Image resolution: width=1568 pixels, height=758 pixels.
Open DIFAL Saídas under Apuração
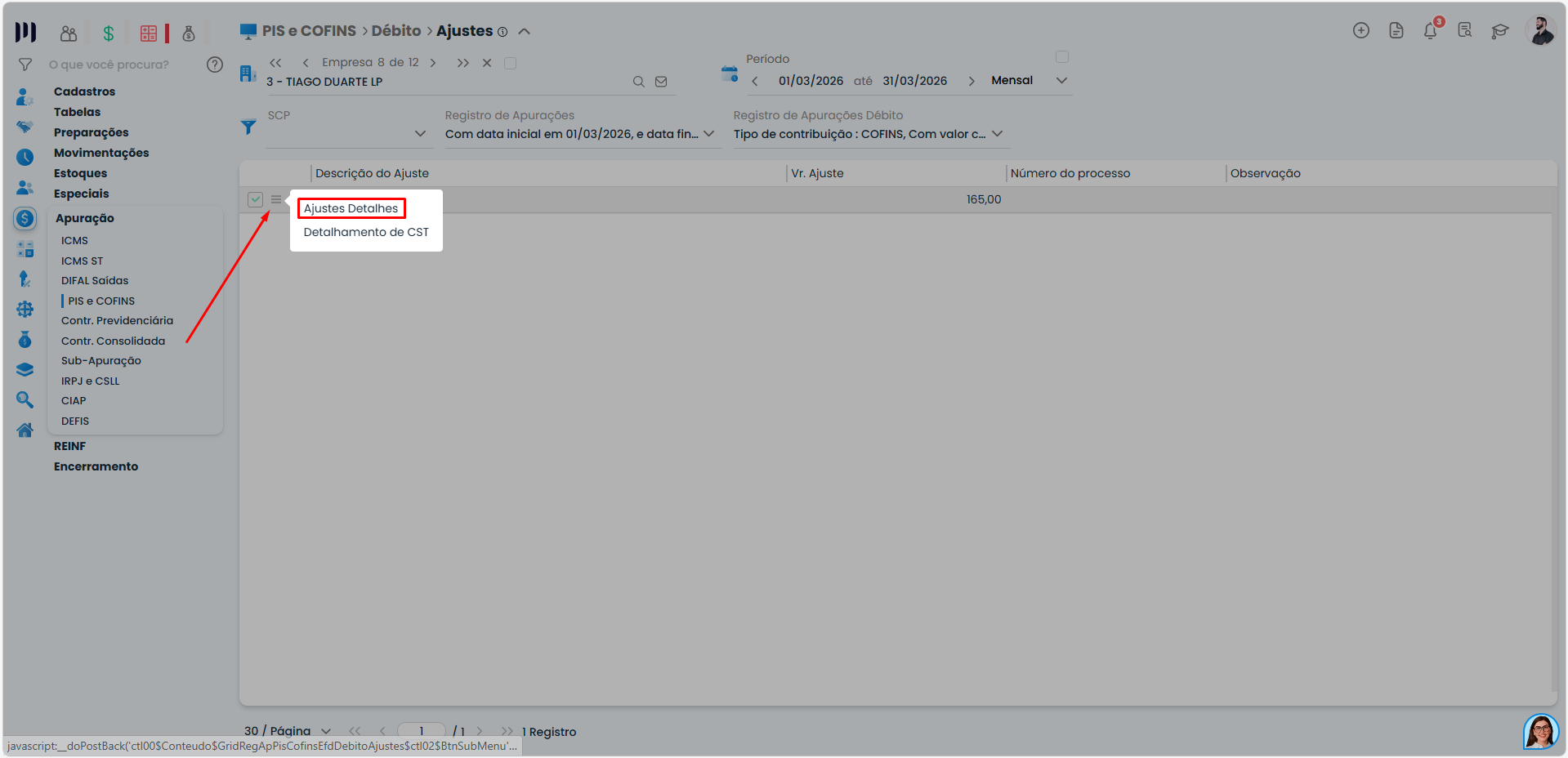[x=95, y=280]
